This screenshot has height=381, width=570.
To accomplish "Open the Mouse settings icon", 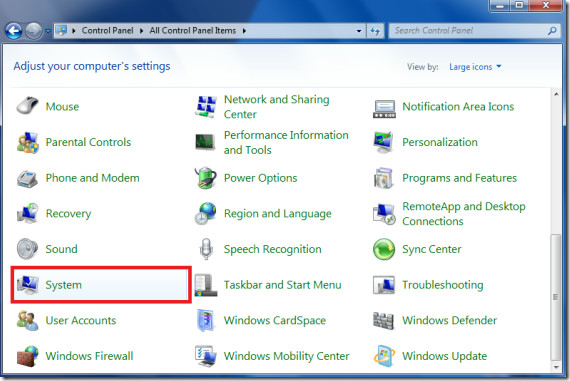I will pyautogui.click(x=27, y=106).
